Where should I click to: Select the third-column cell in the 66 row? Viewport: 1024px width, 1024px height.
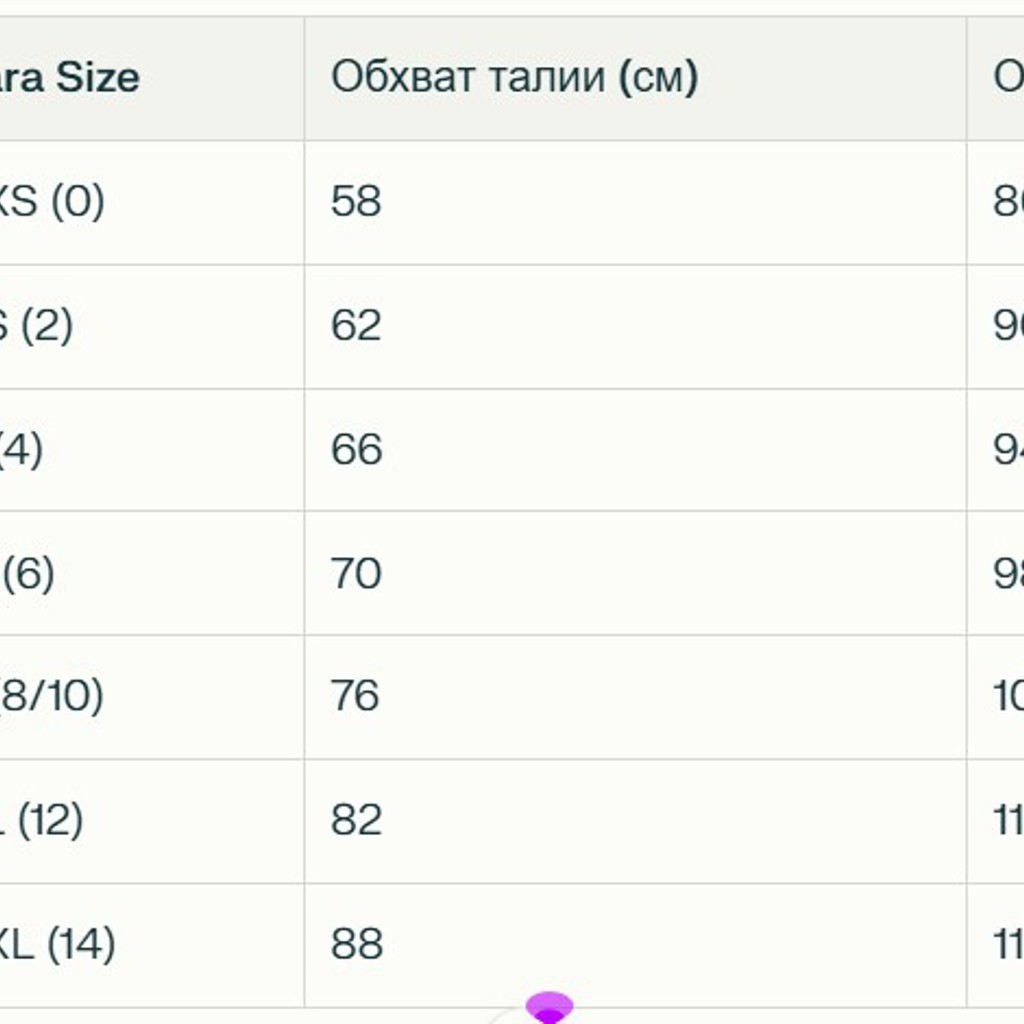(x=996, y=450)
